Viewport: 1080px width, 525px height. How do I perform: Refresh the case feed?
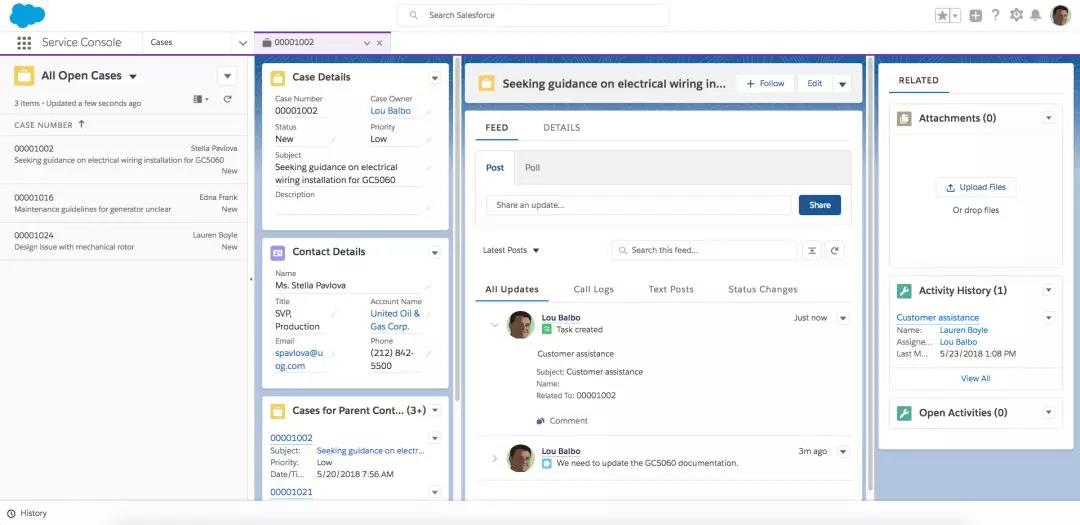pyautogui.click(x=835, y=250)
